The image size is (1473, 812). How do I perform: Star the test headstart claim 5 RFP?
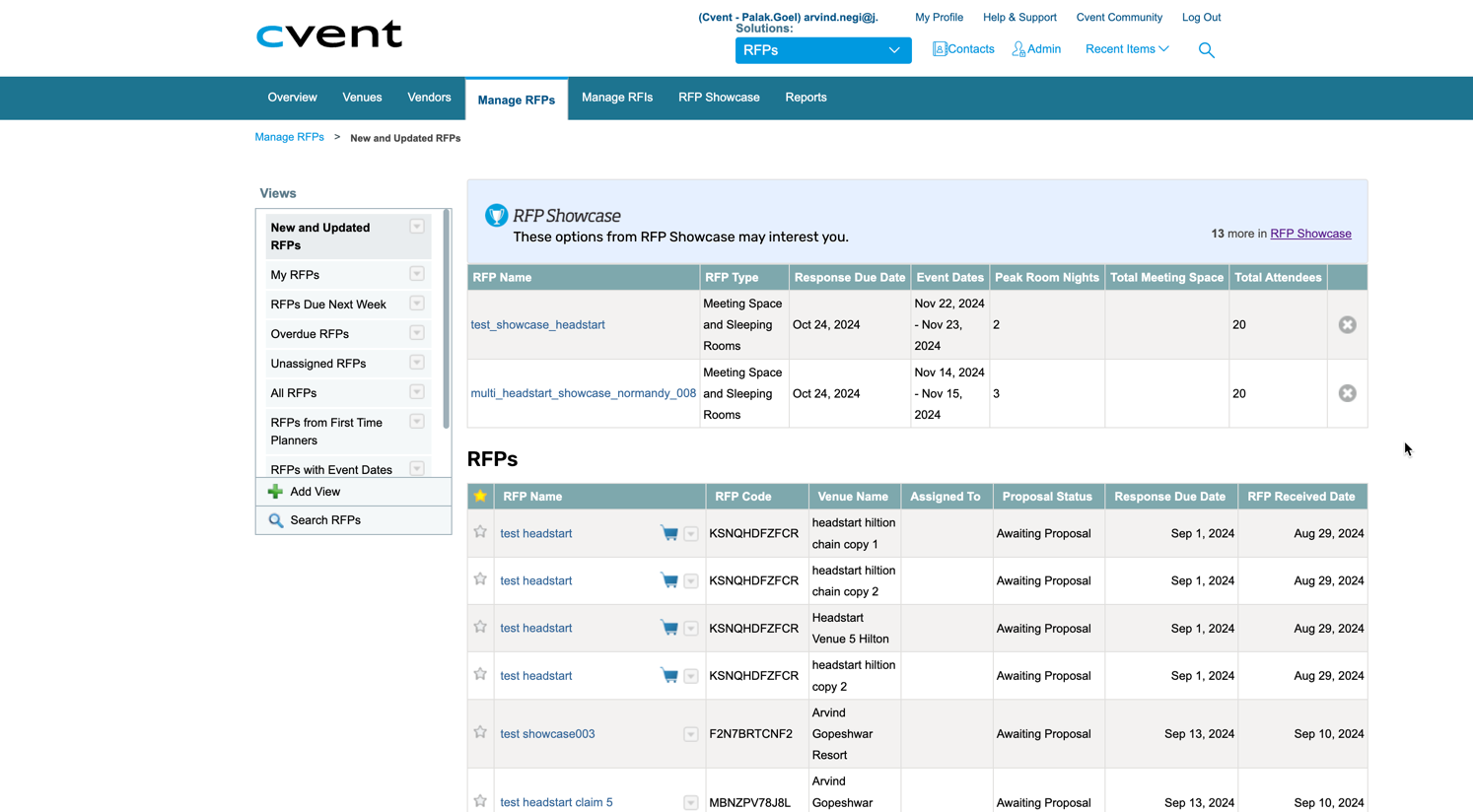tap(480, 801)
